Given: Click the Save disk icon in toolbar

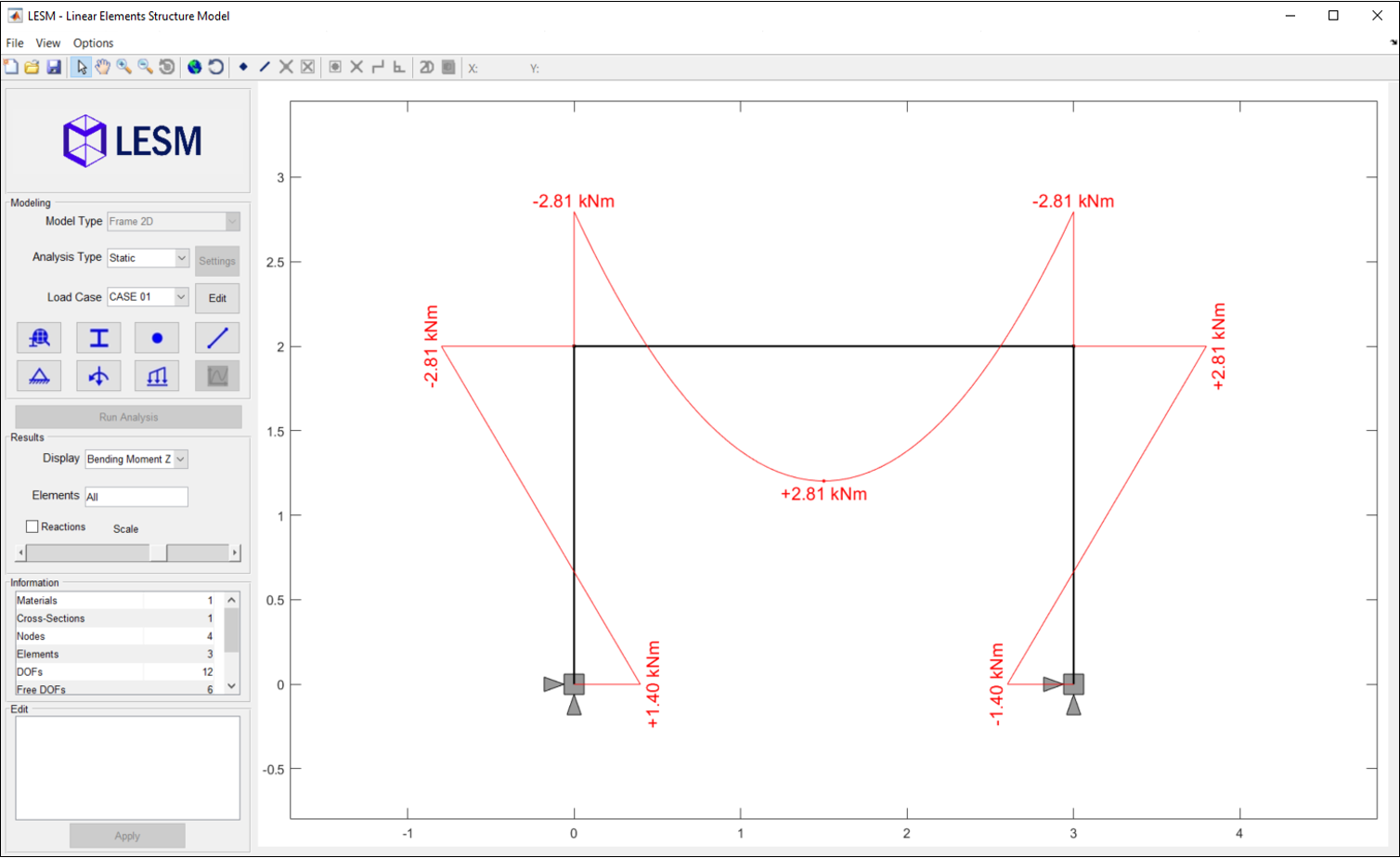Looking at the screenshot, I should 53,67.
